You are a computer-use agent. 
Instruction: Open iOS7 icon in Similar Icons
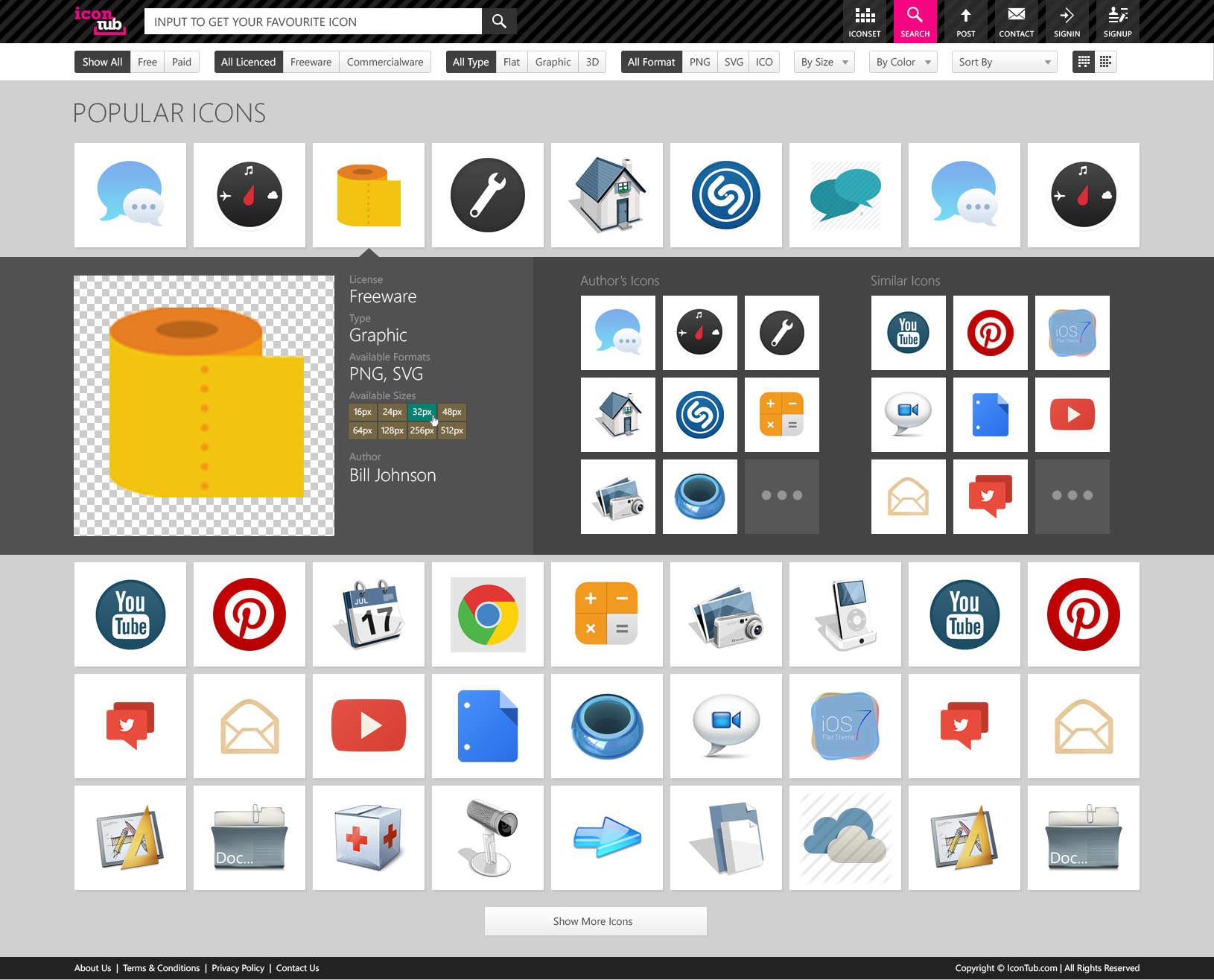coord(1072,333)
